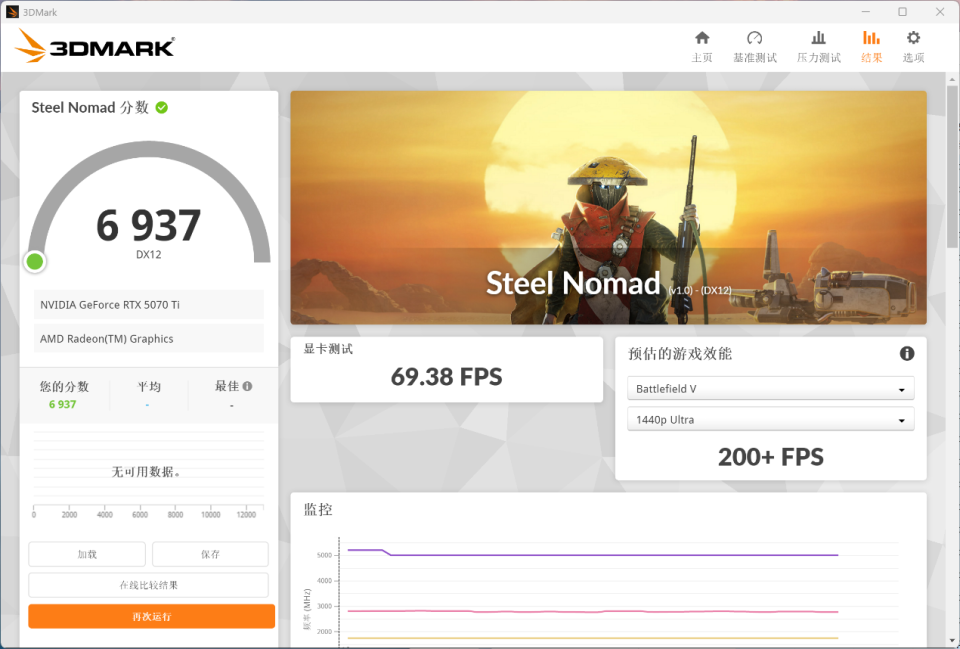Viewport: 960px width, 649px height.
Task: Click the AMD Radeon(TM) Graphics row
Action: [149, 339]
